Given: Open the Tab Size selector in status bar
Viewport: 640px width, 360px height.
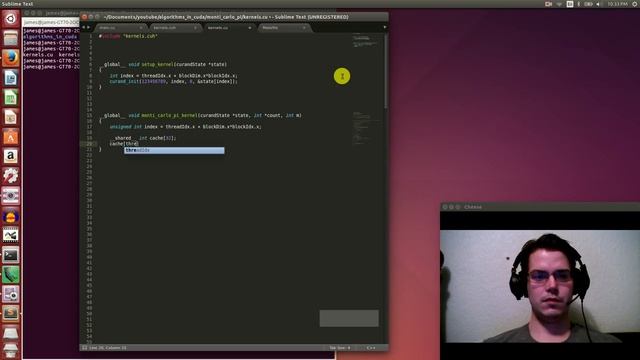Looking at the screenshot, I should pyautogui.click(x=340, y=348).
